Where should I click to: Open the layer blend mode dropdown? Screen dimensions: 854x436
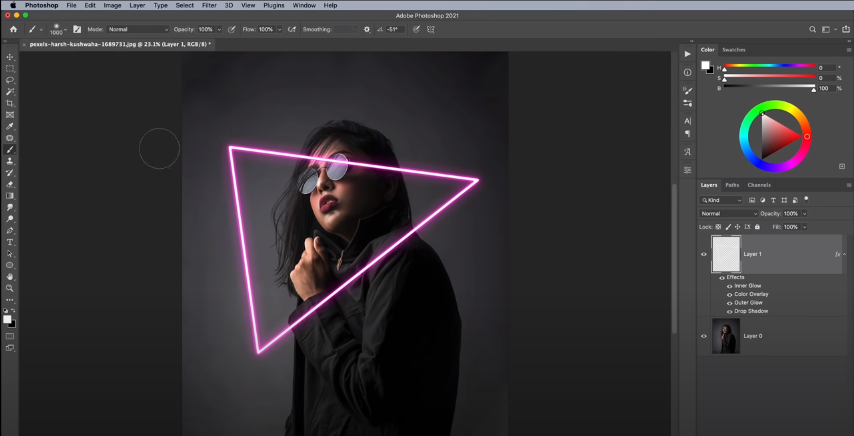(728, 213)
